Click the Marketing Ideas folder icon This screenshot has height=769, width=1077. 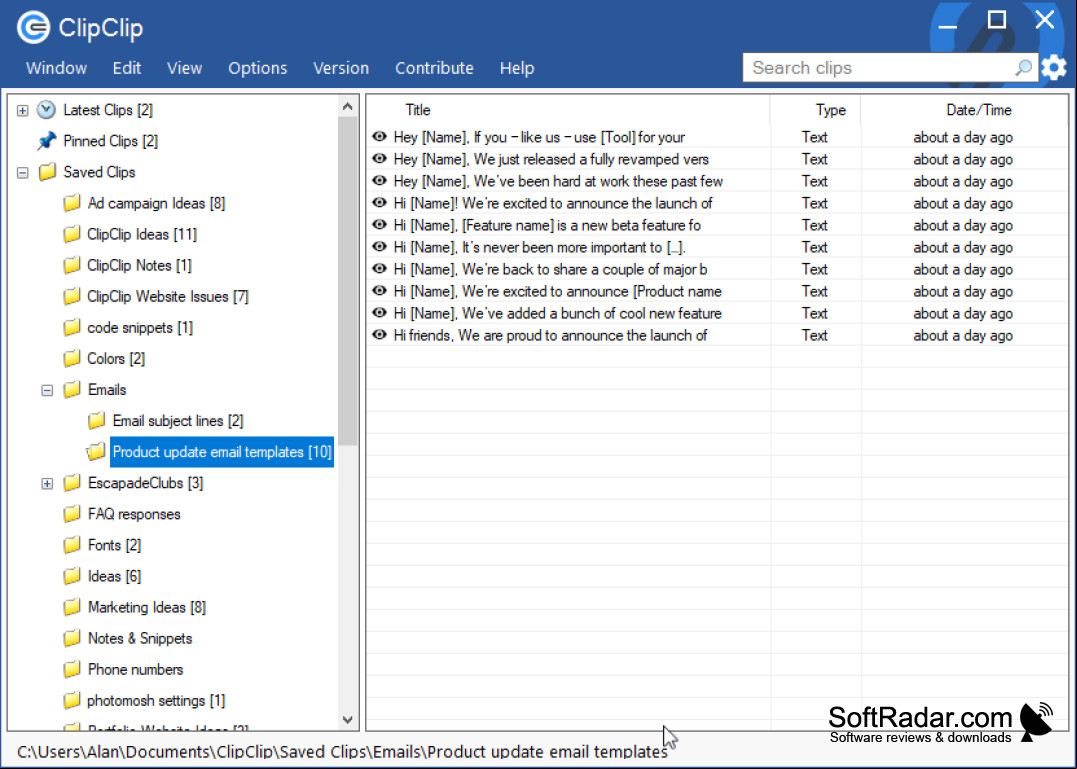pyautogui.click(x=71, y=607)
